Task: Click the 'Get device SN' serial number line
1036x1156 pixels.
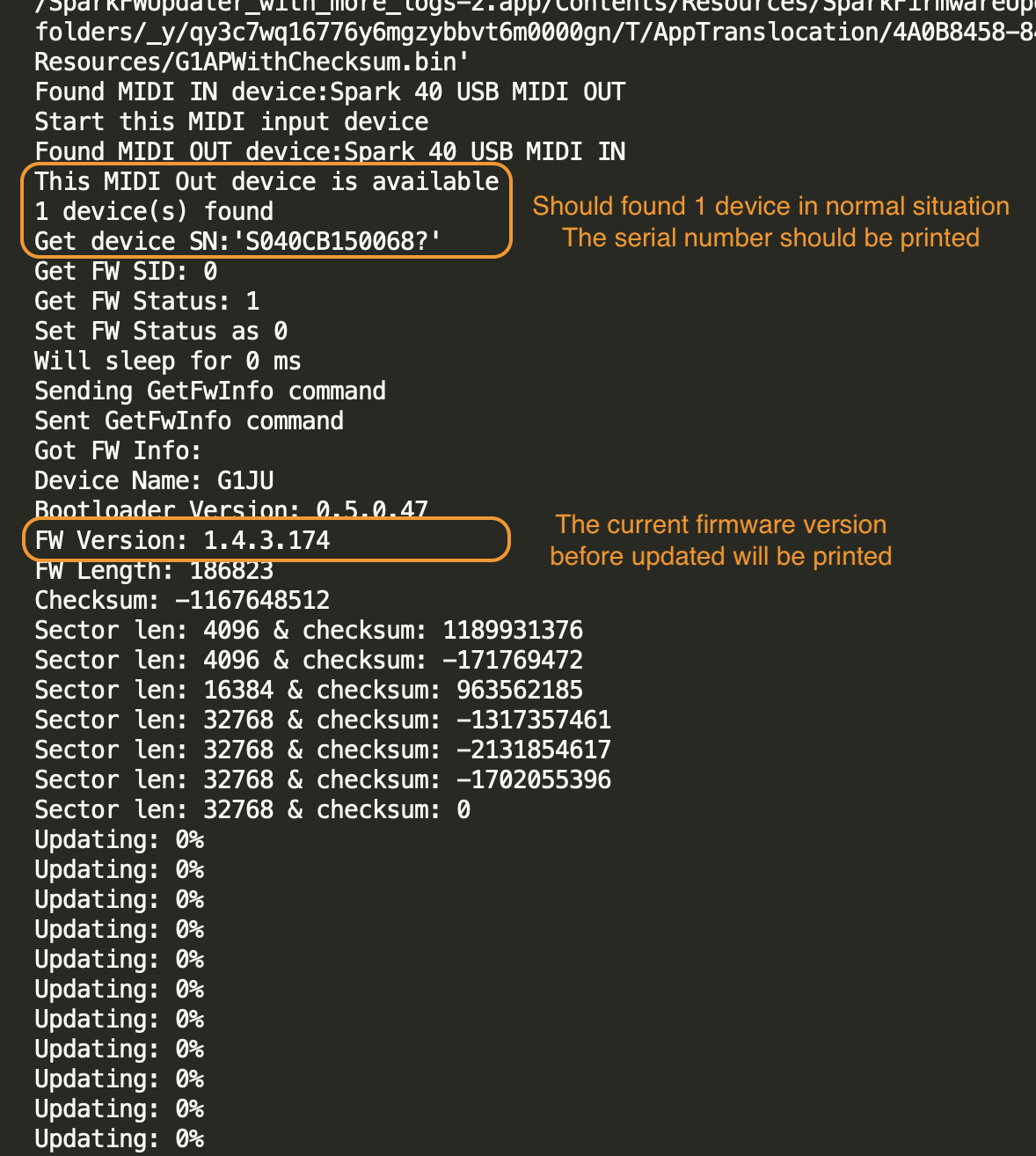Action: pos(238,241)
